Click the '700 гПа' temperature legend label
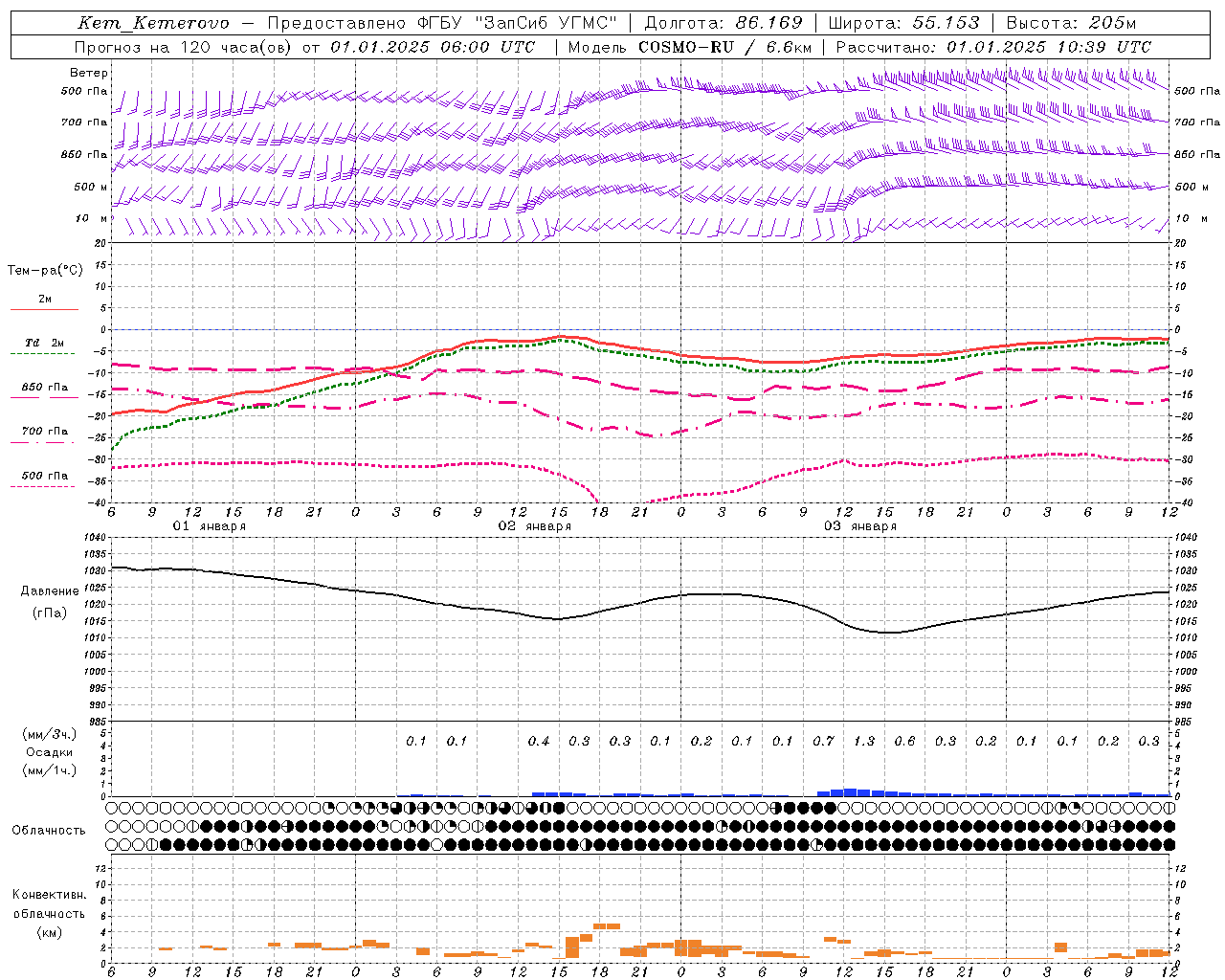The width and height of the screenshot is (1225, 980). coord(44,431)
